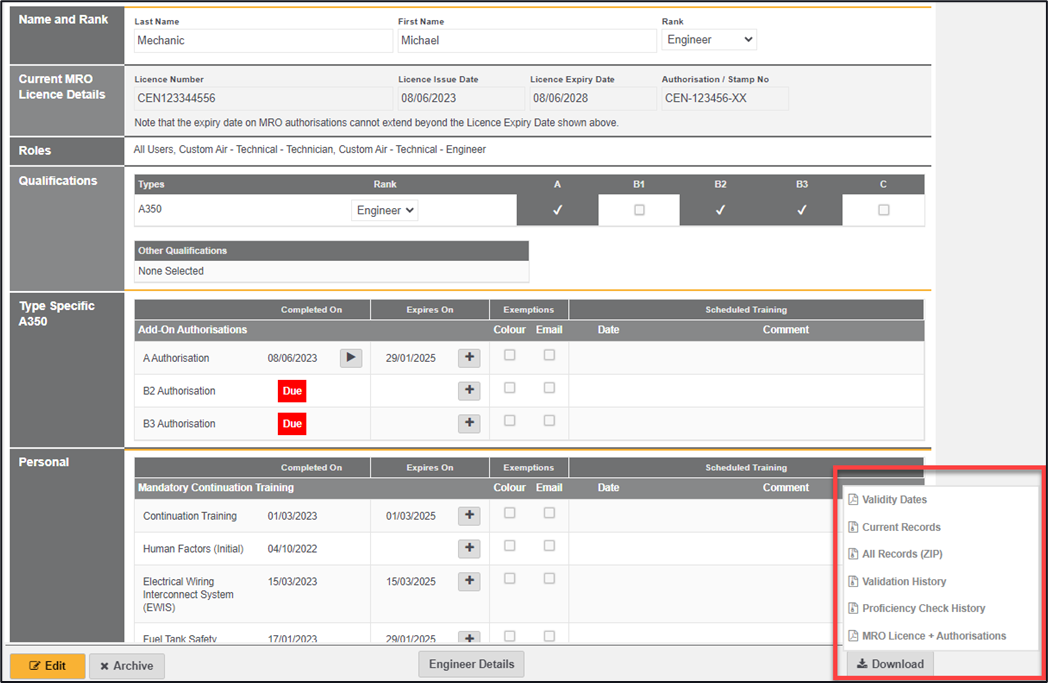This screenshot has width=1048, height=683.
Task: Click red Due badge for B2 Authorisation
Action: click(292, 391)
